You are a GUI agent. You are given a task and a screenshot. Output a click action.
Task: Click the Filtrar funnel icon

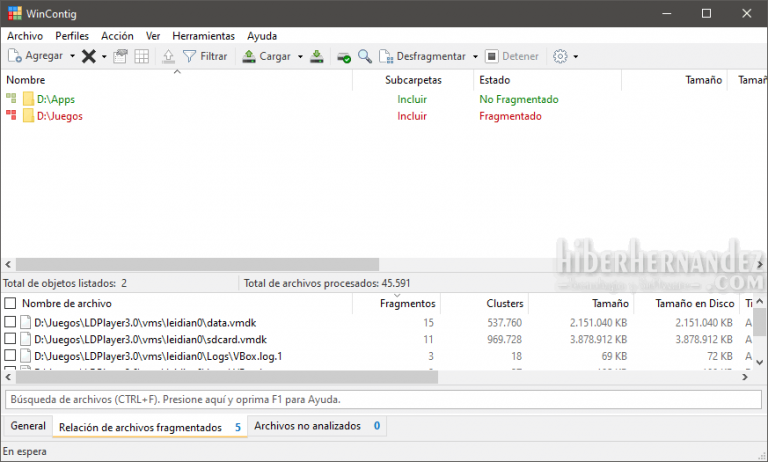[189, 56]
